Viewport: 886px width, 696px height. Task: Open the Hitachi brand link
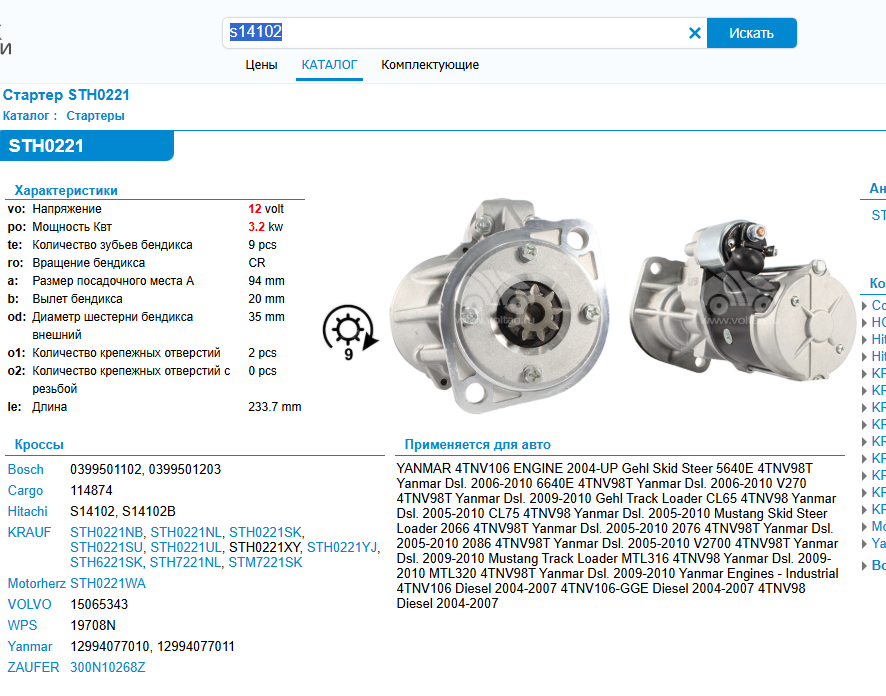[28, 511]
